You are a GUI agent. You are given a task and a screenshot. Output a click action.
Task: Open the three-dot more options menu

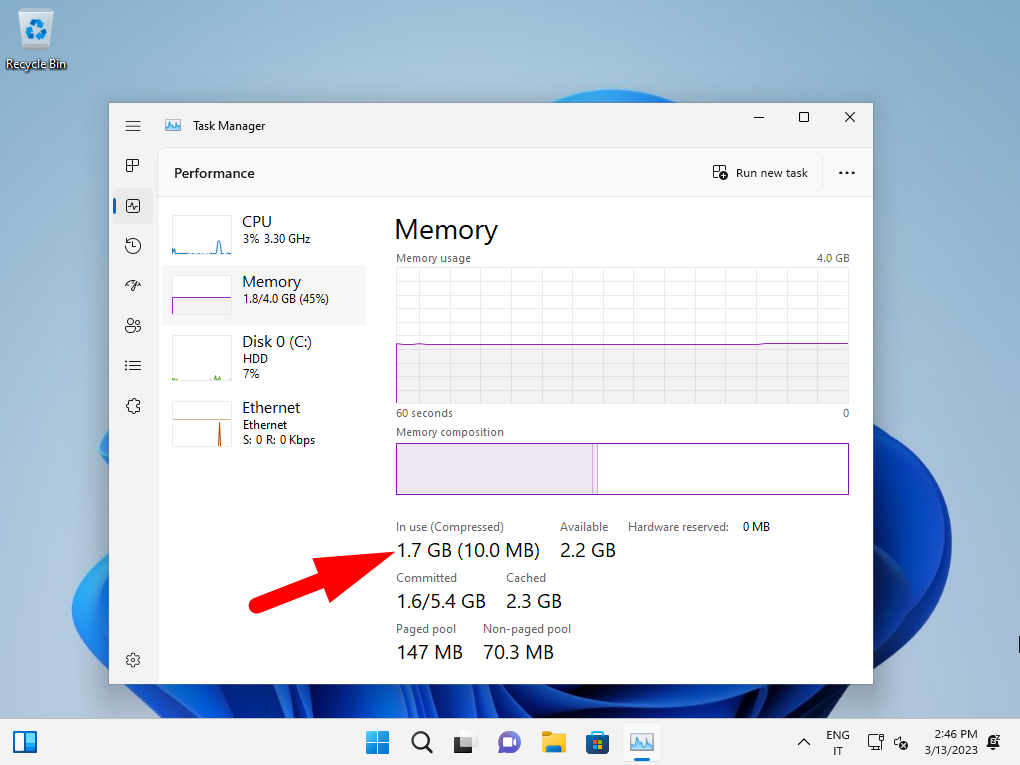846,173
